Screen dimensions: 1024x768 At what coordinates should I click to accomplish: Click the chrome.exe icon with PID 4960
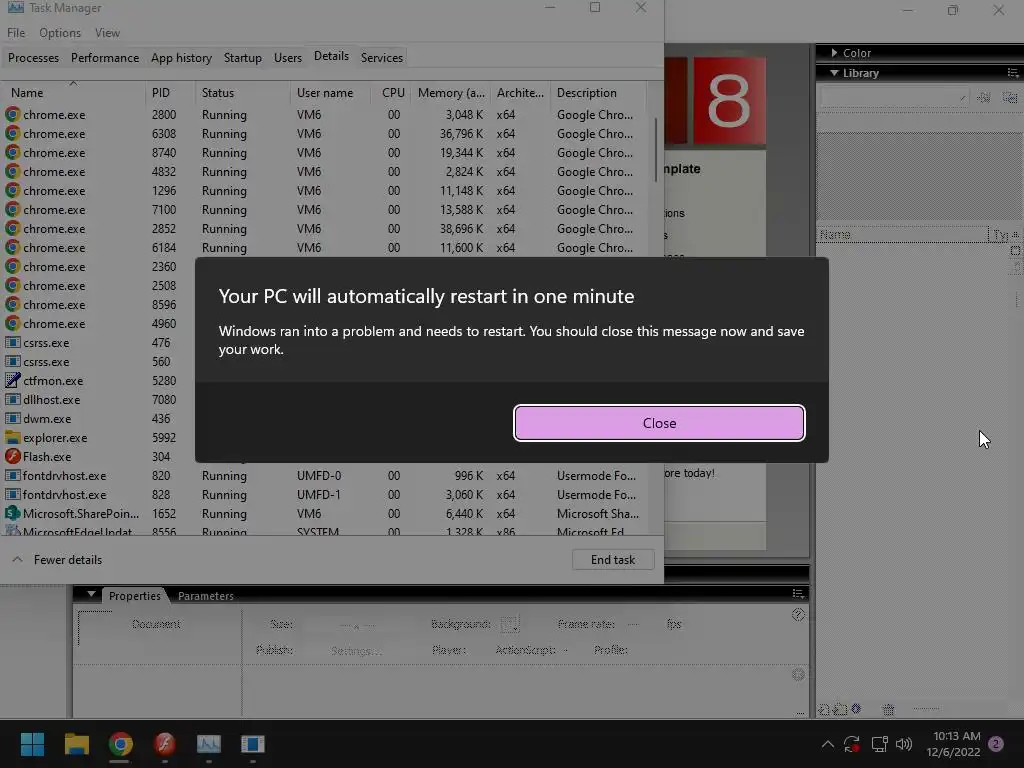coord(12,323)
